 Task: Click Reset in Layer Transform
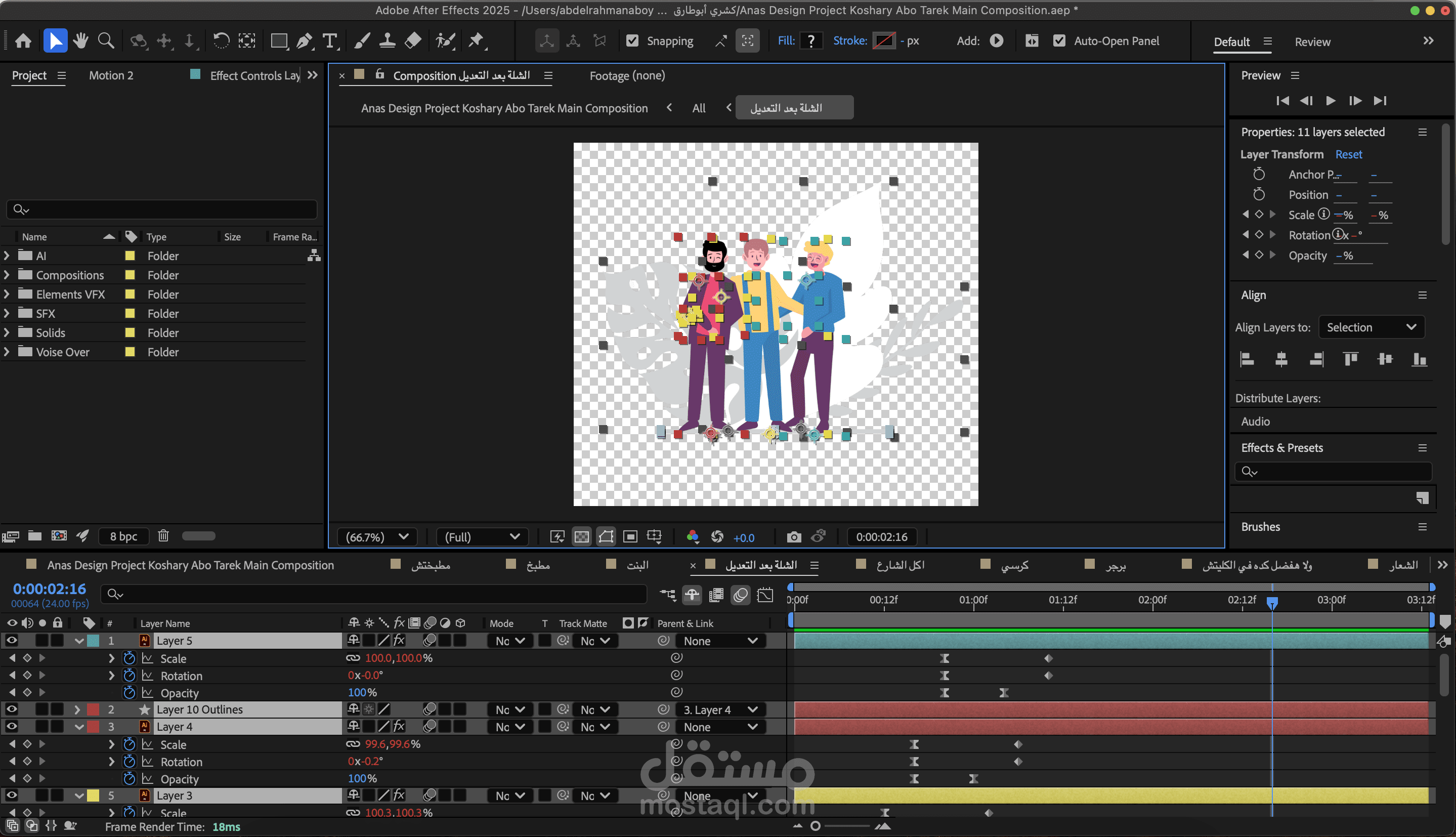1348,154
